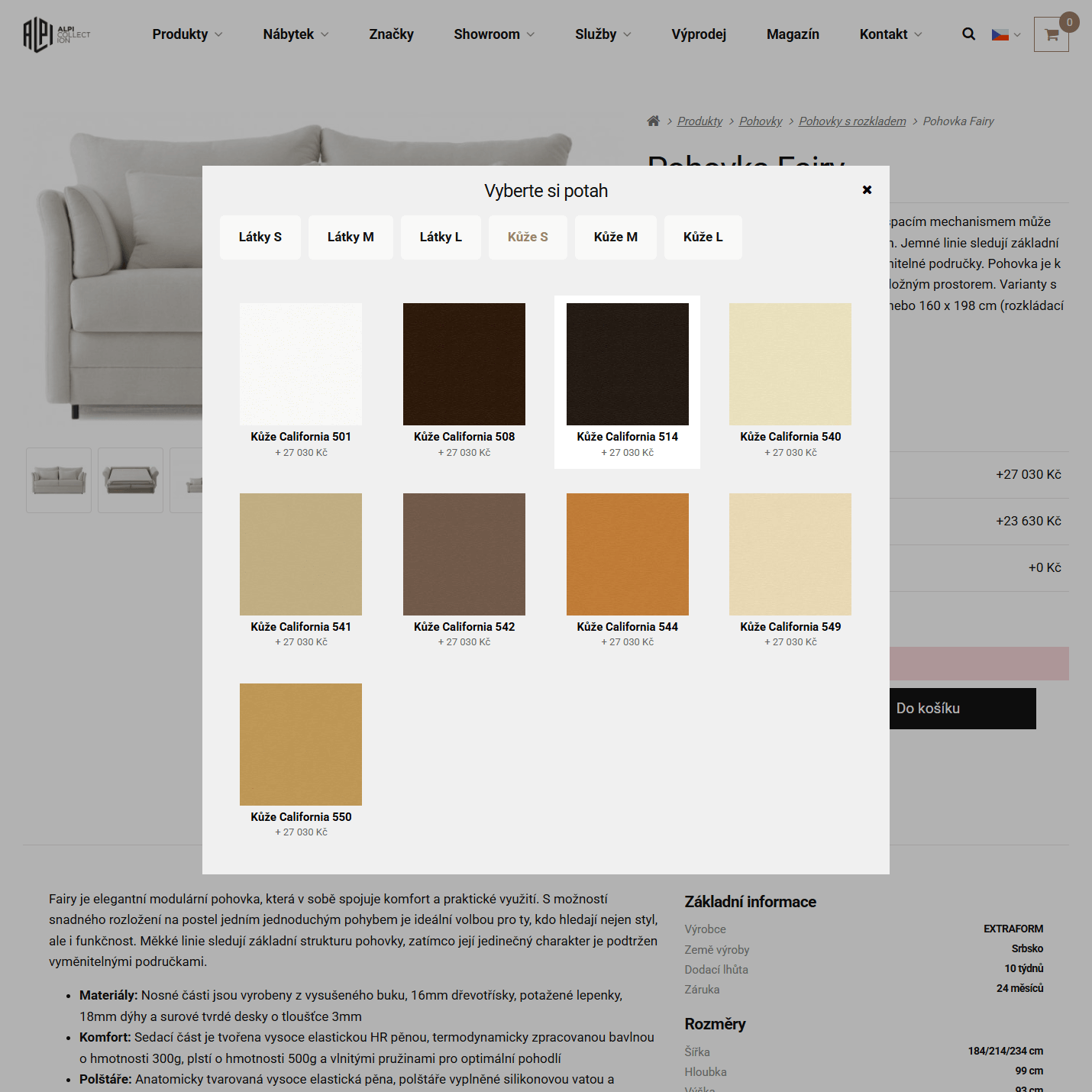
Task: Choose the black Kůže California 514 swatch
Action: coord(628,364)
